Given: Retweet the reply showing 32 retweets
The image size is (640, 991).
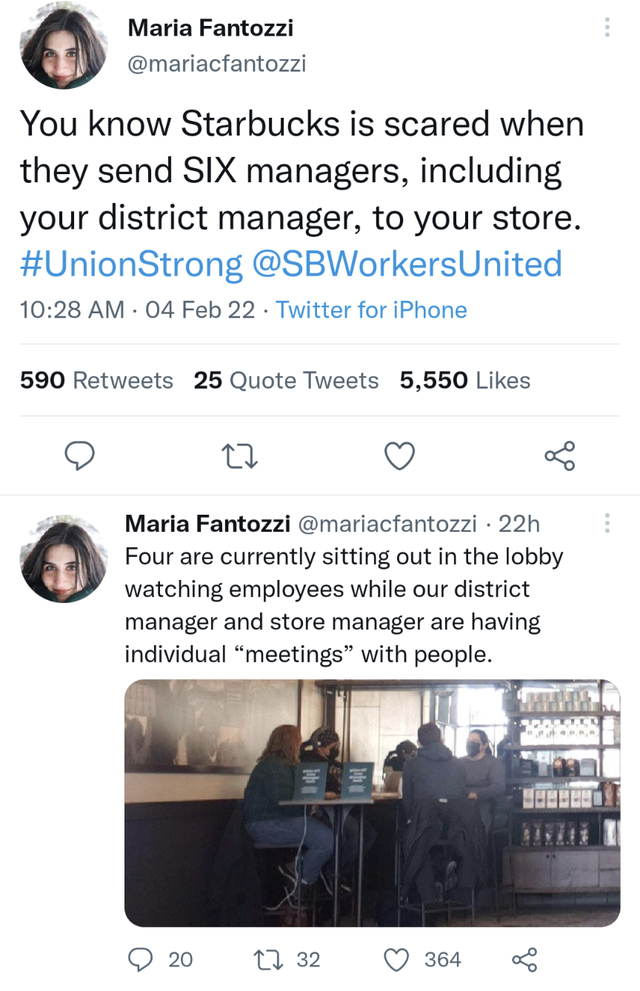Looking at the screenshot, I should coord(268,959).
